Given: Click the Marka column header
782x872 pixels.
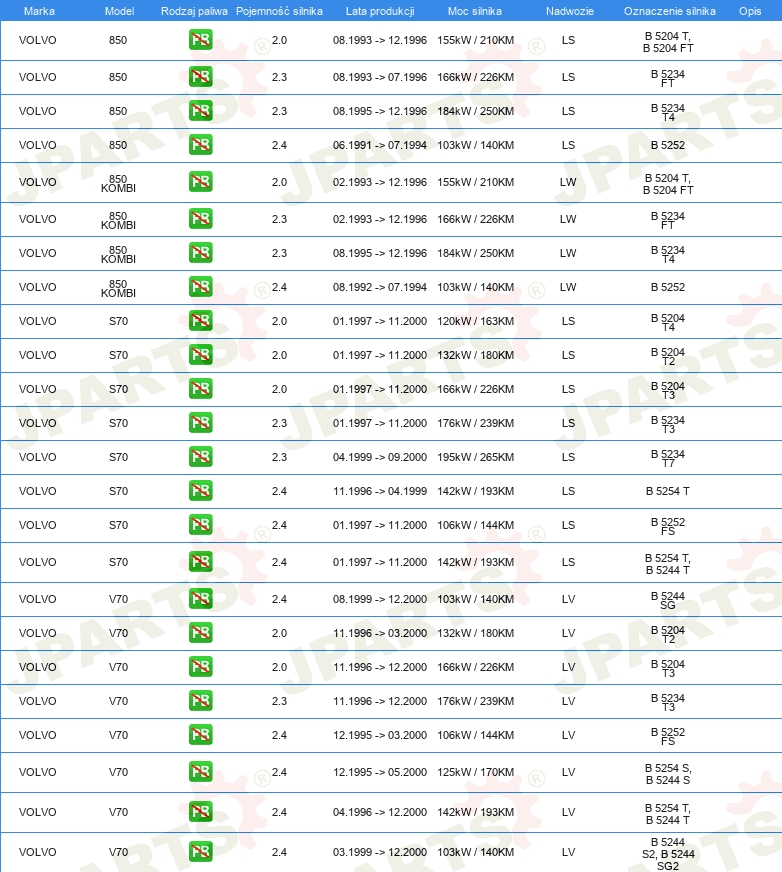Looking at the screenshot, I should [x=39, y=11].
